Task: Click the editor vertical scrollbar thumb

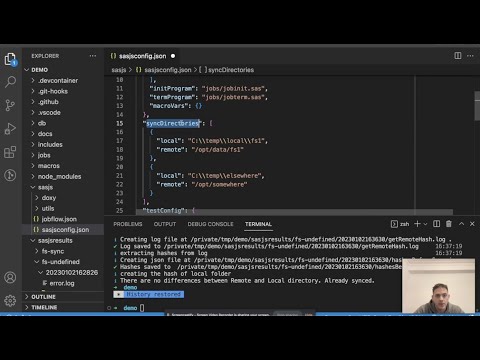Action: click(477, 105)
